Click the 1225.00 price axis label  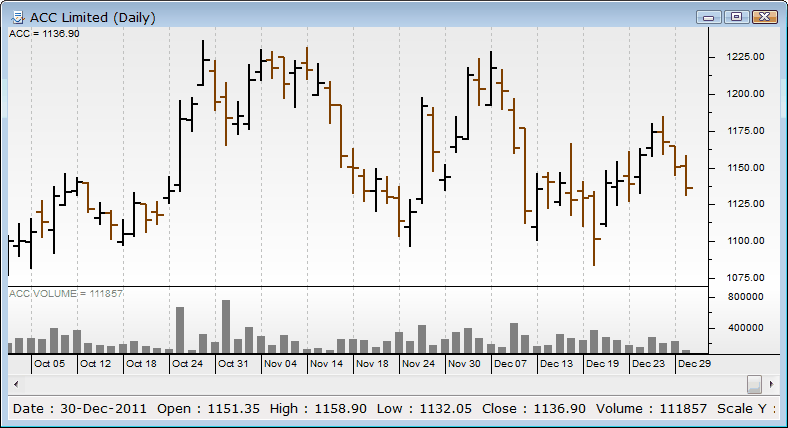pyautogui.click(x=745, y=57)
